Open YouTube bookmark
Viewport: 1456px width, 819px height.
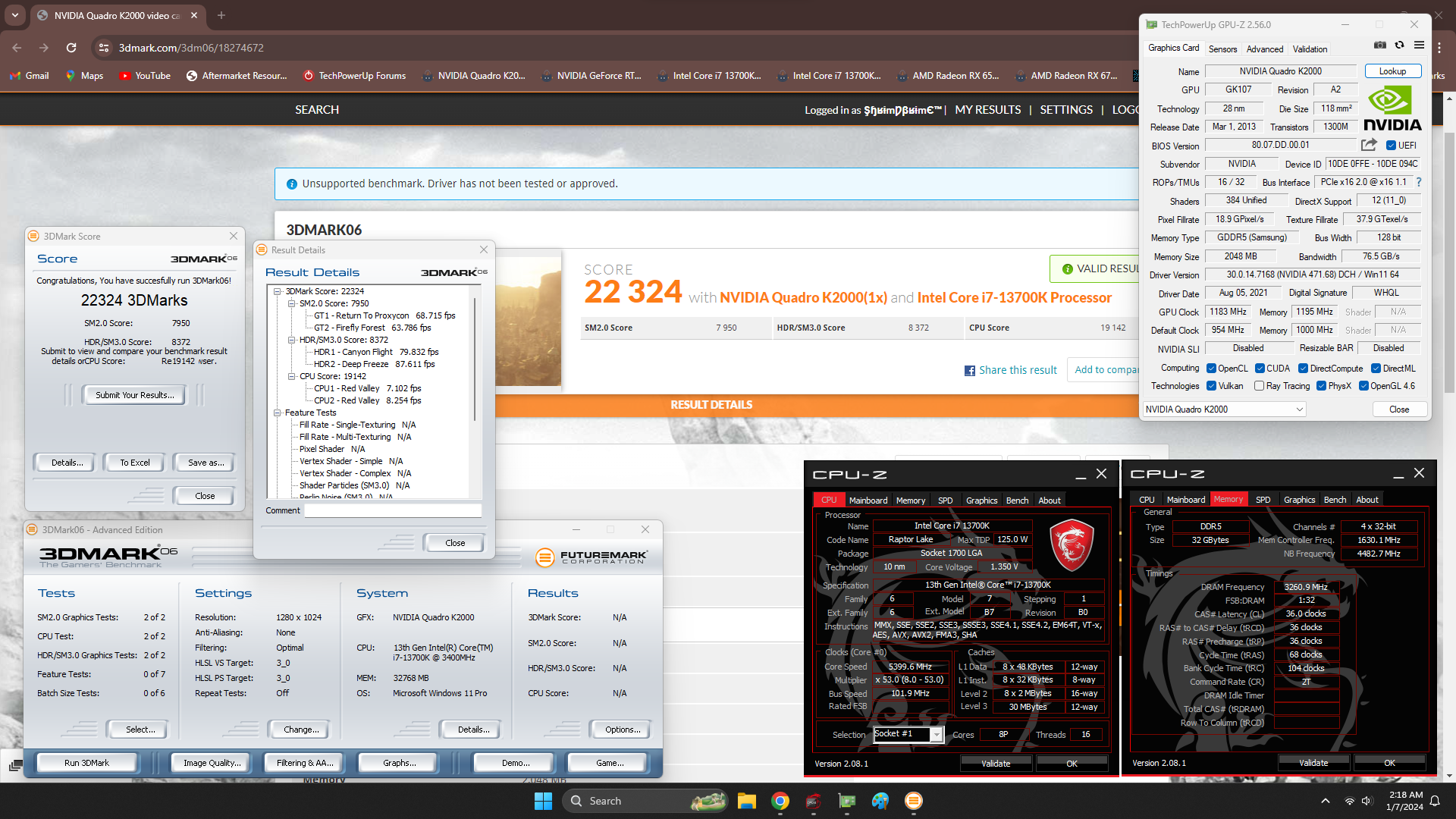[x=145, y=76]
